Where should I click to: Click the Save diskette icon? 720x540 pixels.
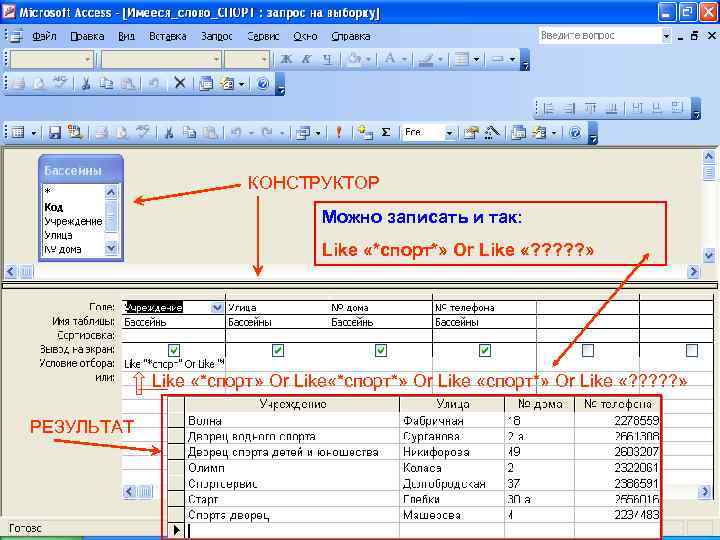55,133
